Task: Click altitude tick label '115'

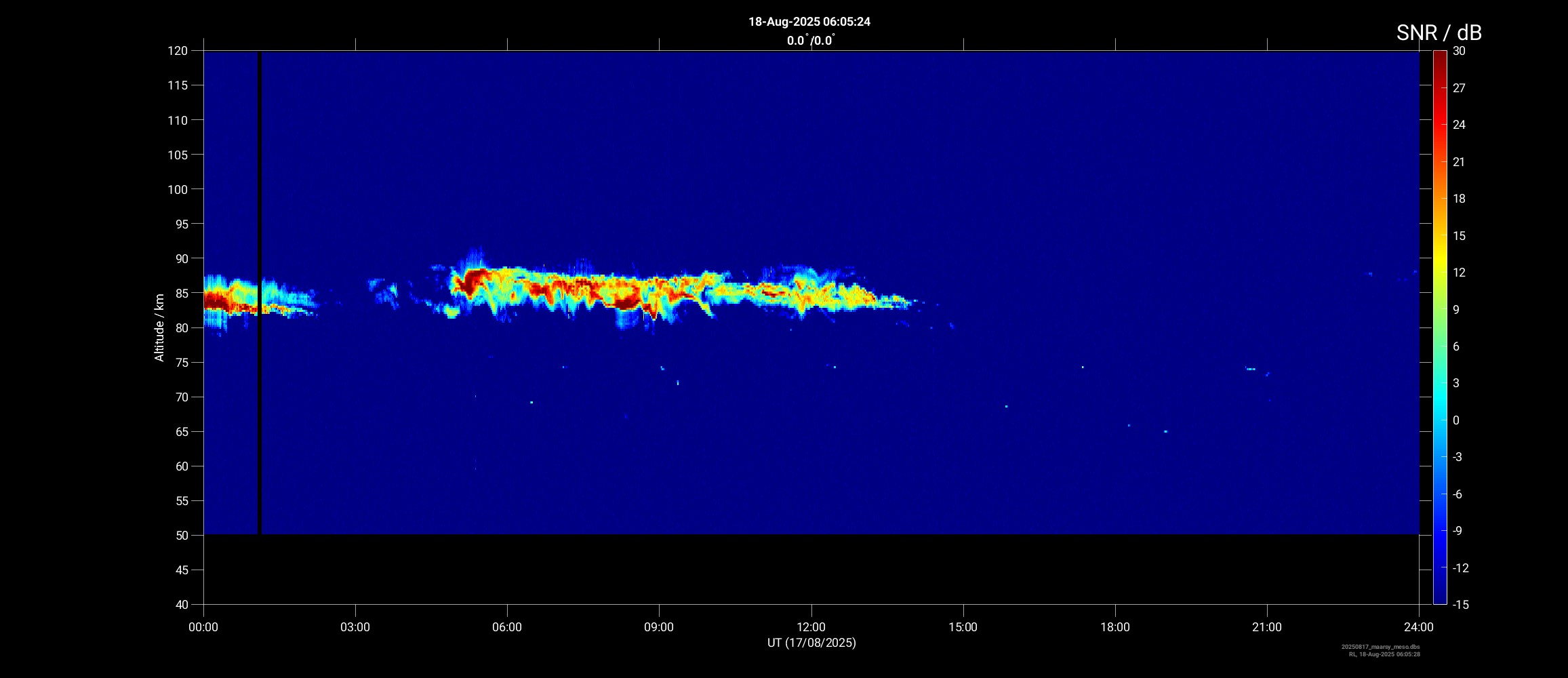Action: [x=178, y=85]
